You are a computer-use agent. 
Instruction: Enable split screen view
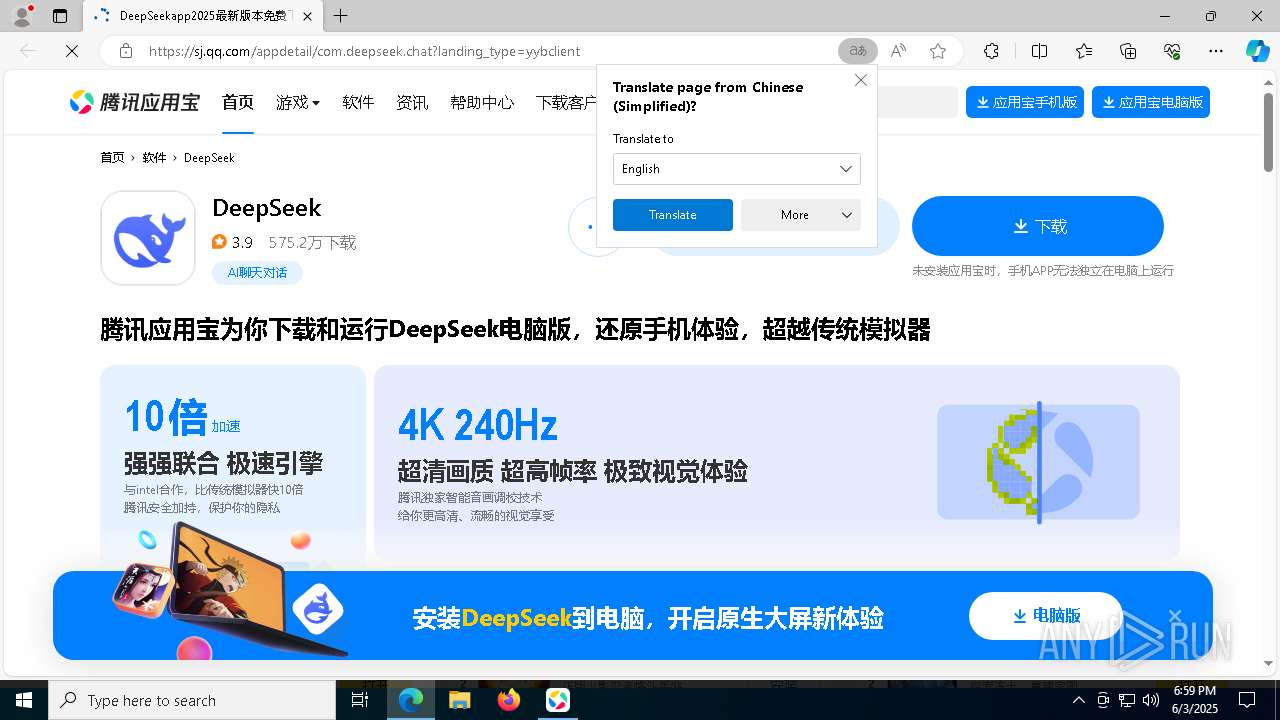click(x=1039, y=51)
